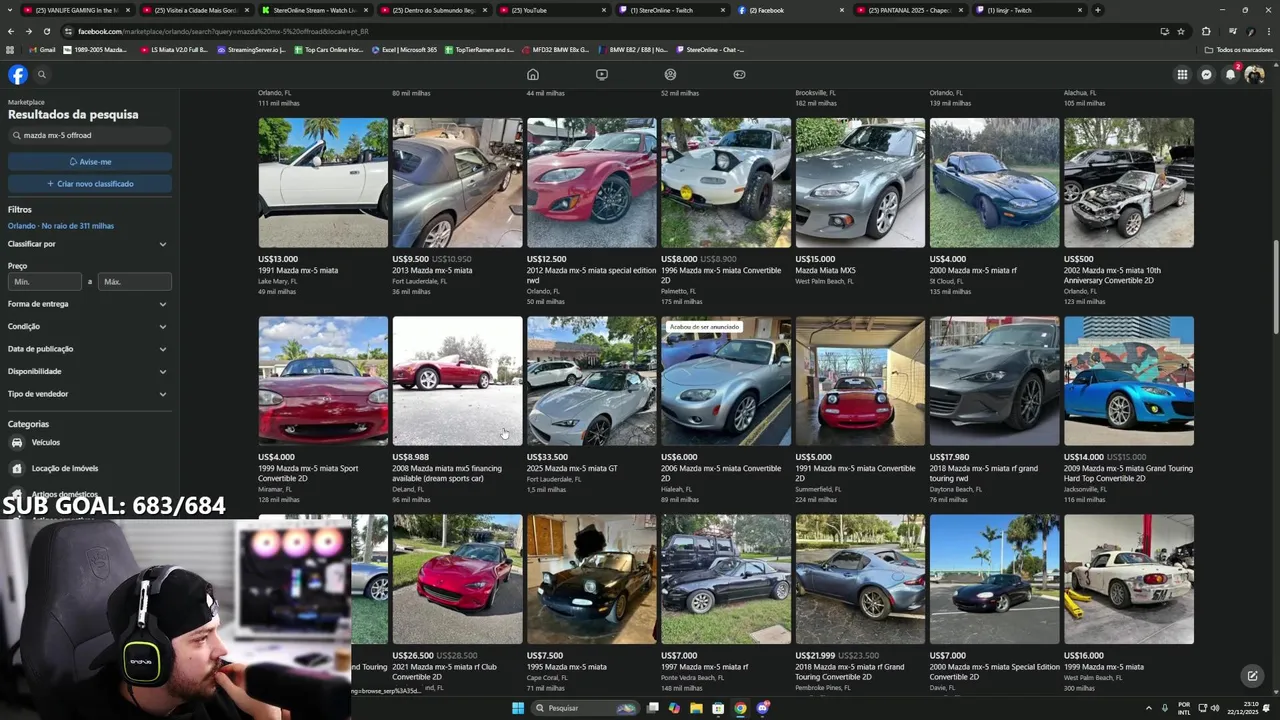Open Todos os marcadores folder
This screenshot has height=720, width=1280.
pos(1238,49)
